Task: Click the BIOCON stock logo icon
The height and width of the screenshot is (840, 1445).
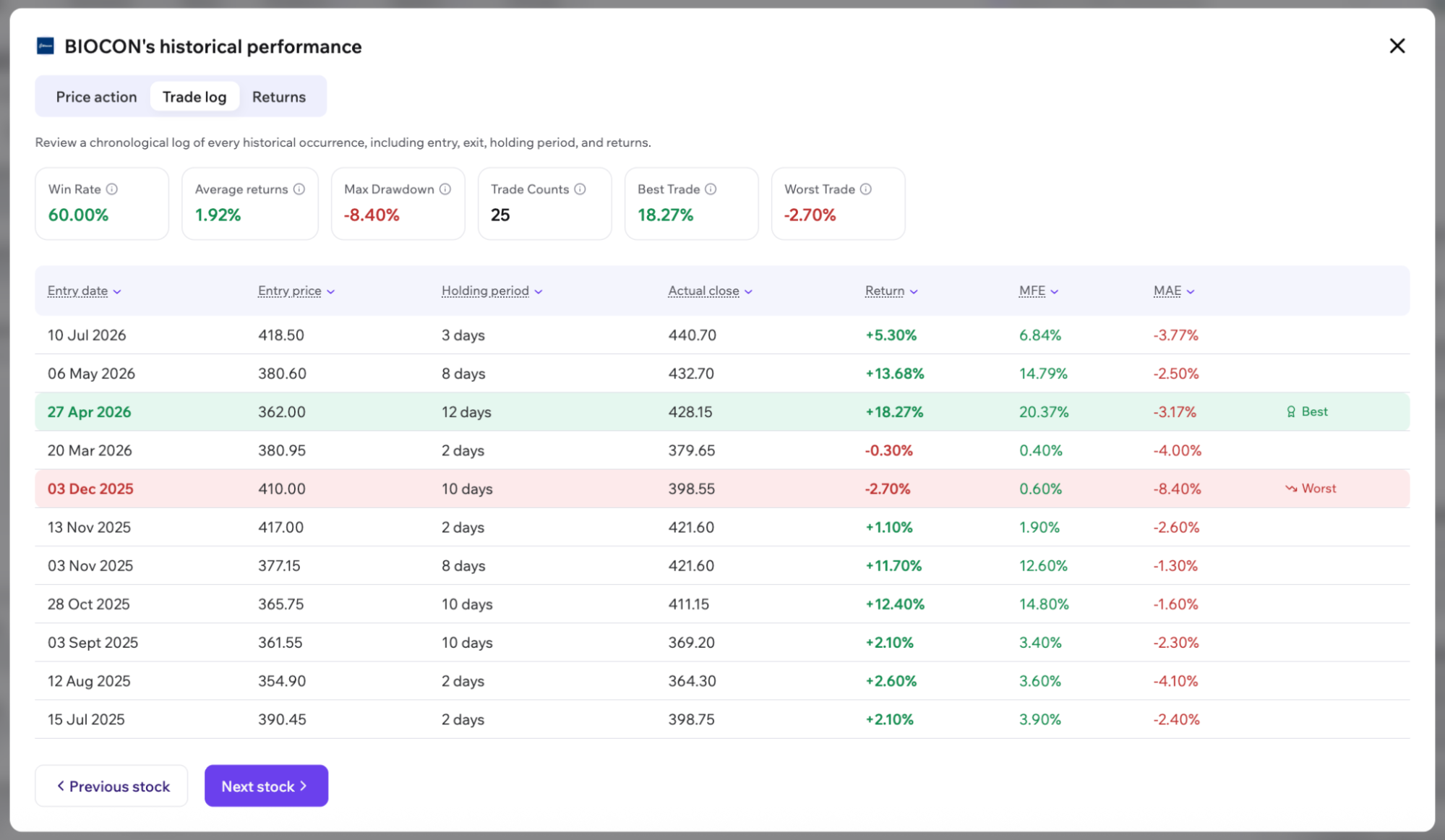Action: tap(45, 46)
